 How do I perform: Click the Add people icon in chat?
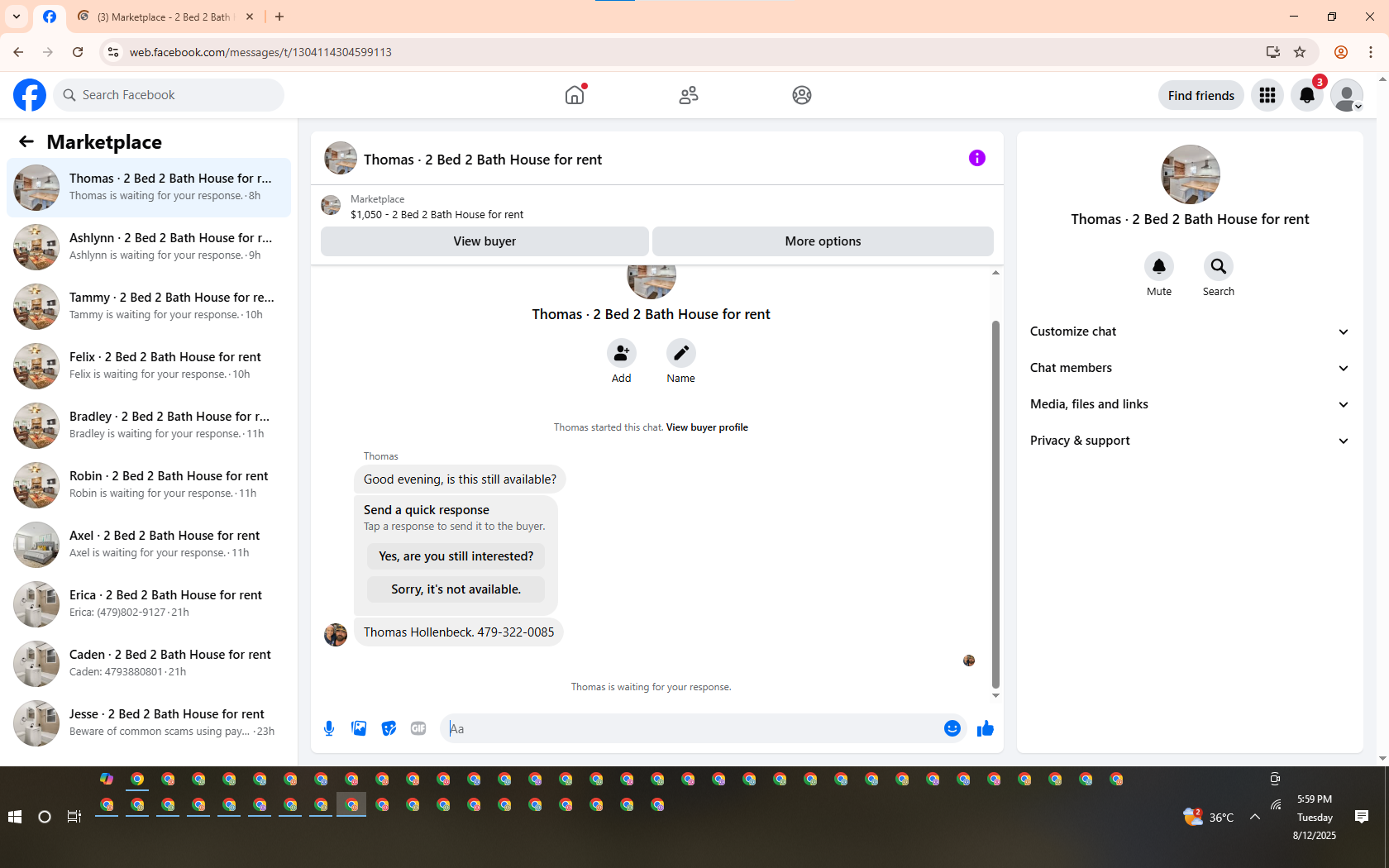(622, 354)
